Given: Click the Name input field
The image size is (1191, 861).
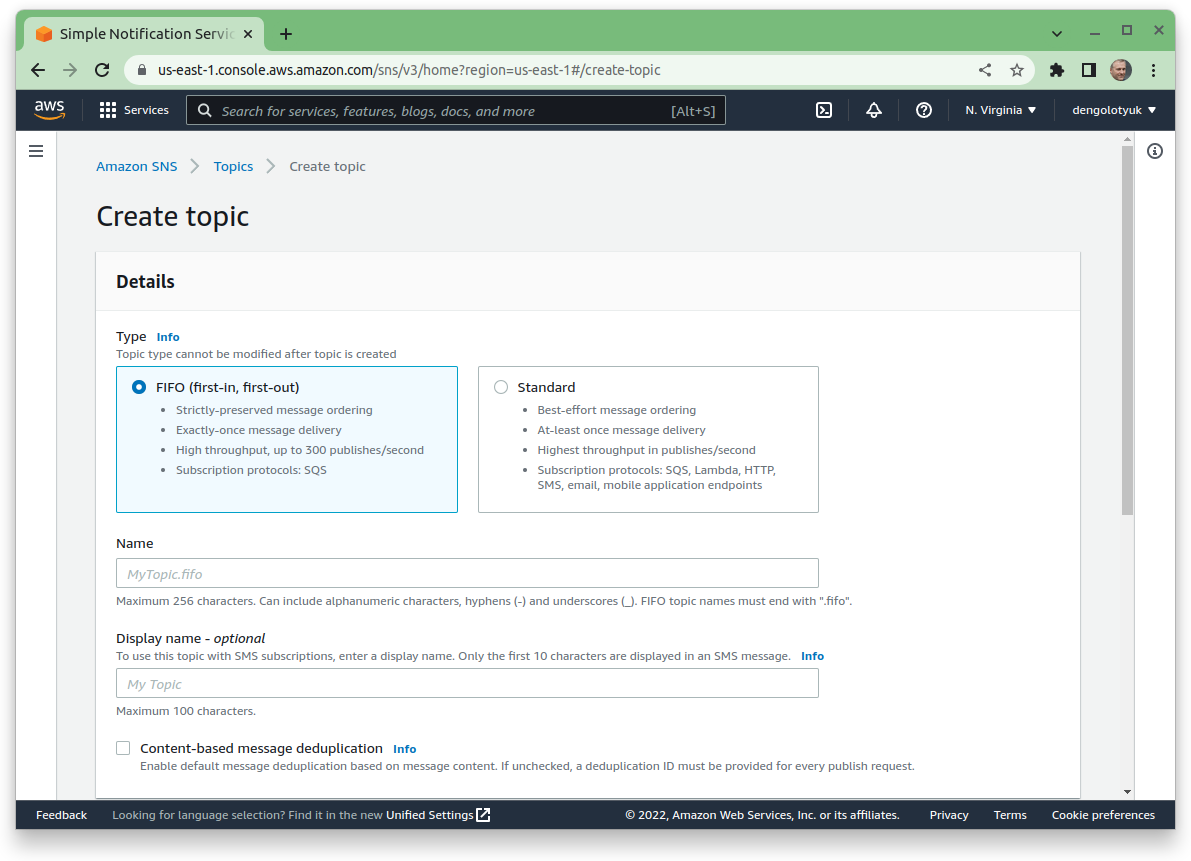Looking at the screenshot, I should click(x=467, y=573).
